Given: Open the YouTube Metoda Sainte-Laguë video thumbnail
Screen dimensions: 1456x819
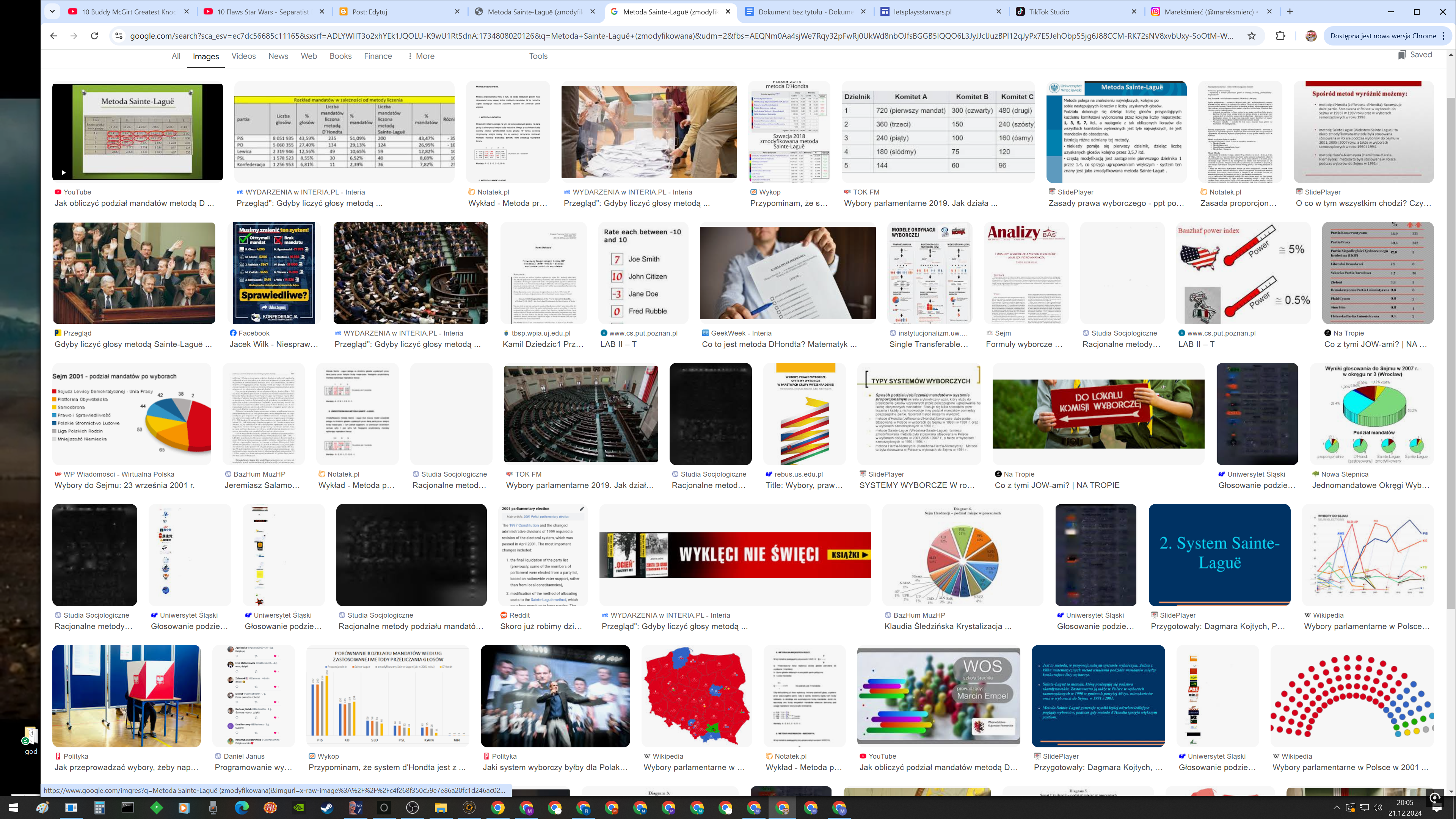Looking at the screenshot, I should pyautogui.click(x=137, y=132).
